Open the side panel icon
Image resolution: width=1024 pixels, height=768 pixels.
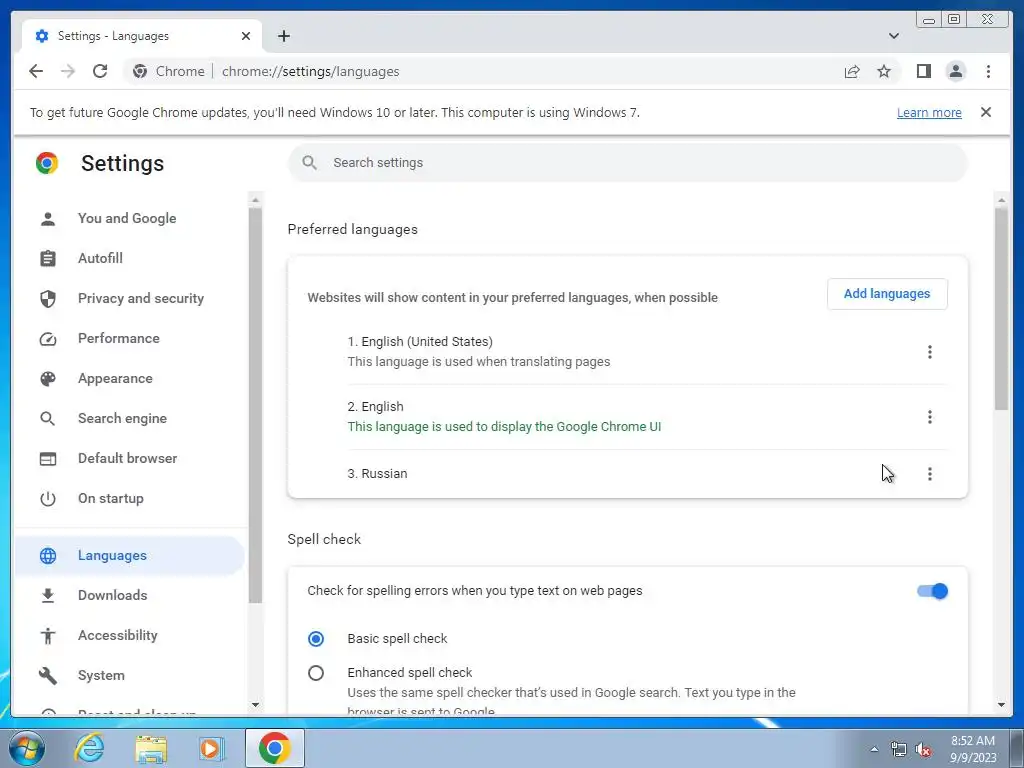tap(923, 71)
